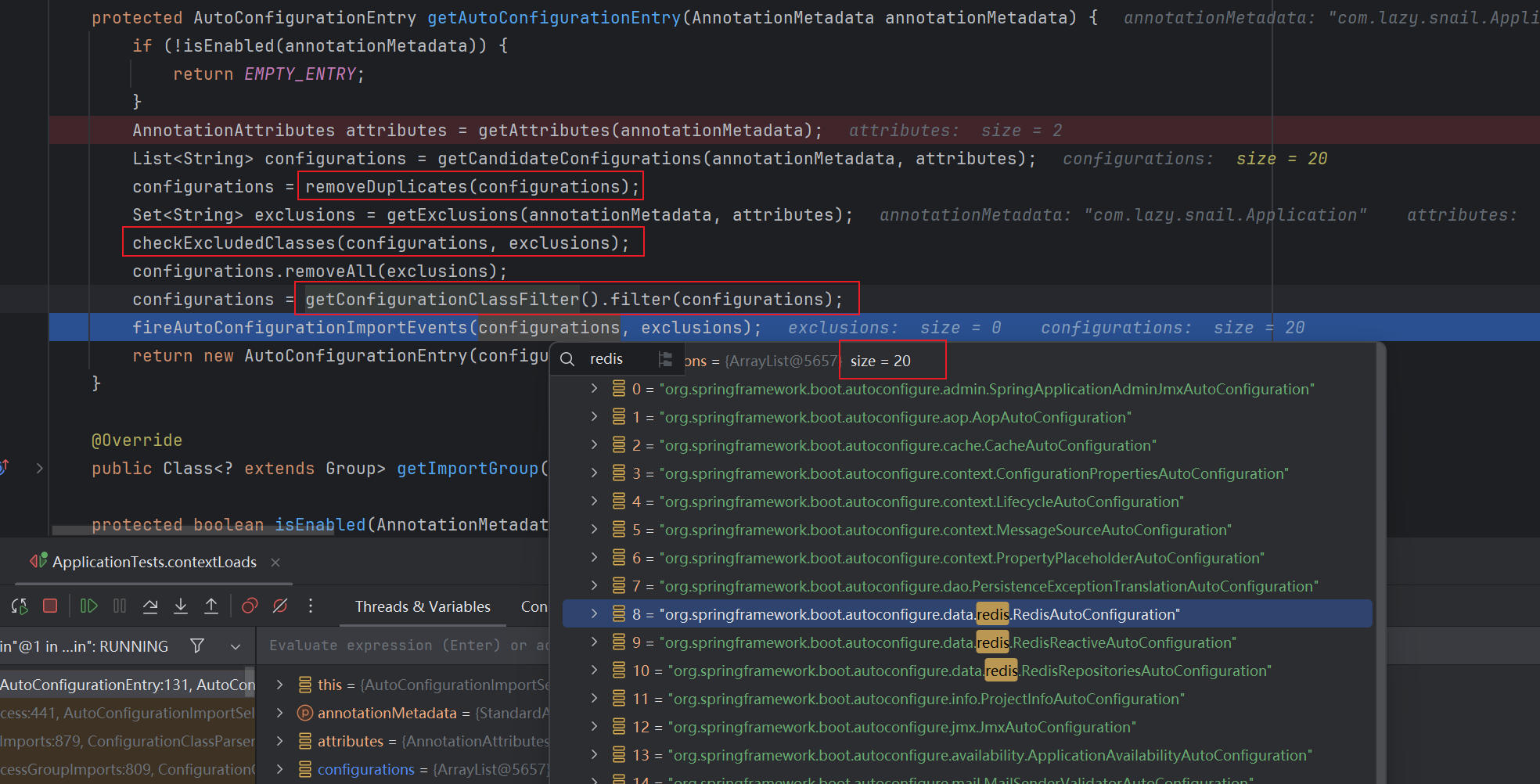This screenshot has height=784, width=1540.
Task: Select item 12 JmxAutoConfiguration row
Action: click(x=967, y=727)
